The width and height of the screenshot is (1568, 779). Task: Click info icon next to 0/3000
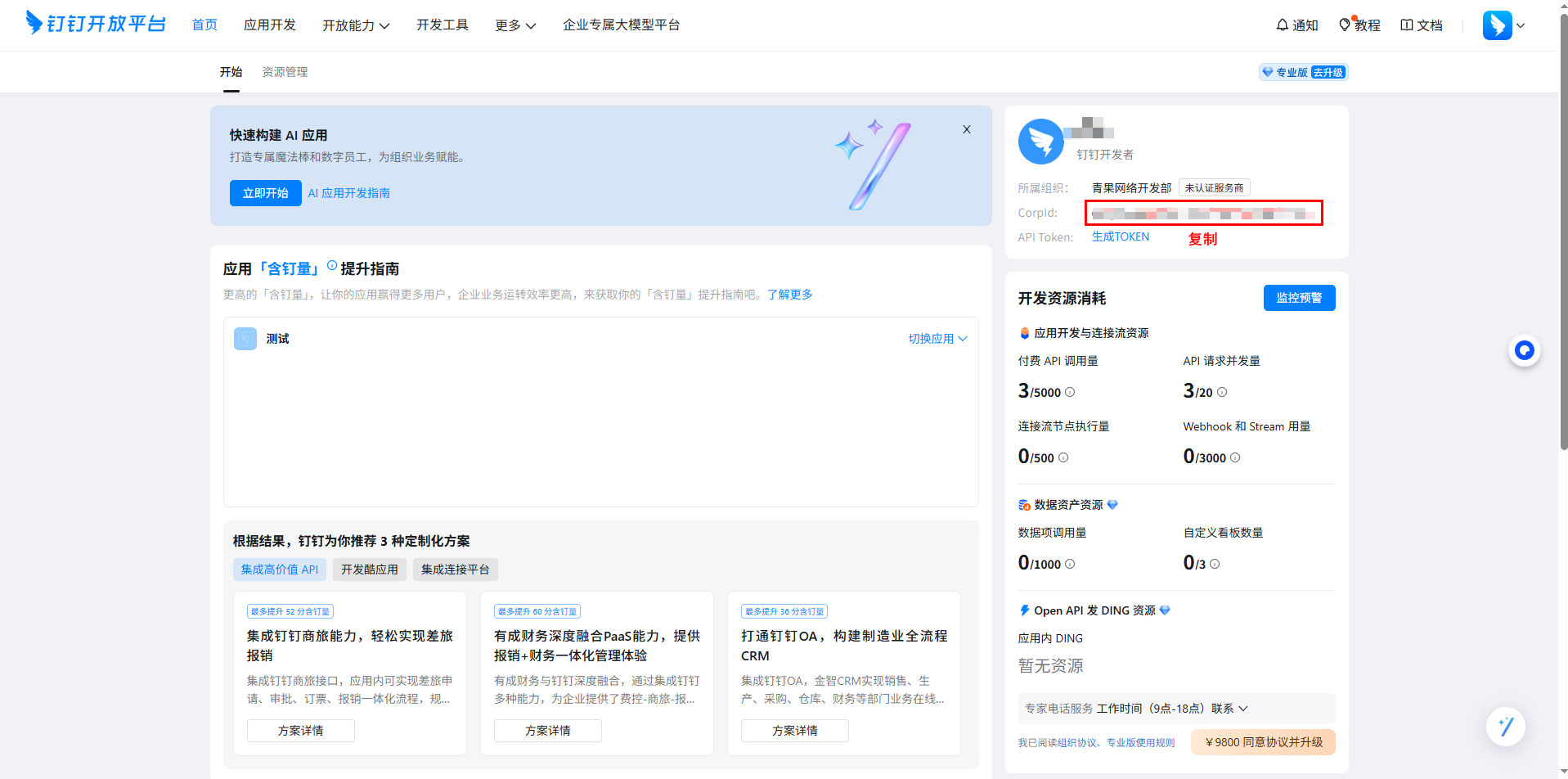1235,457
